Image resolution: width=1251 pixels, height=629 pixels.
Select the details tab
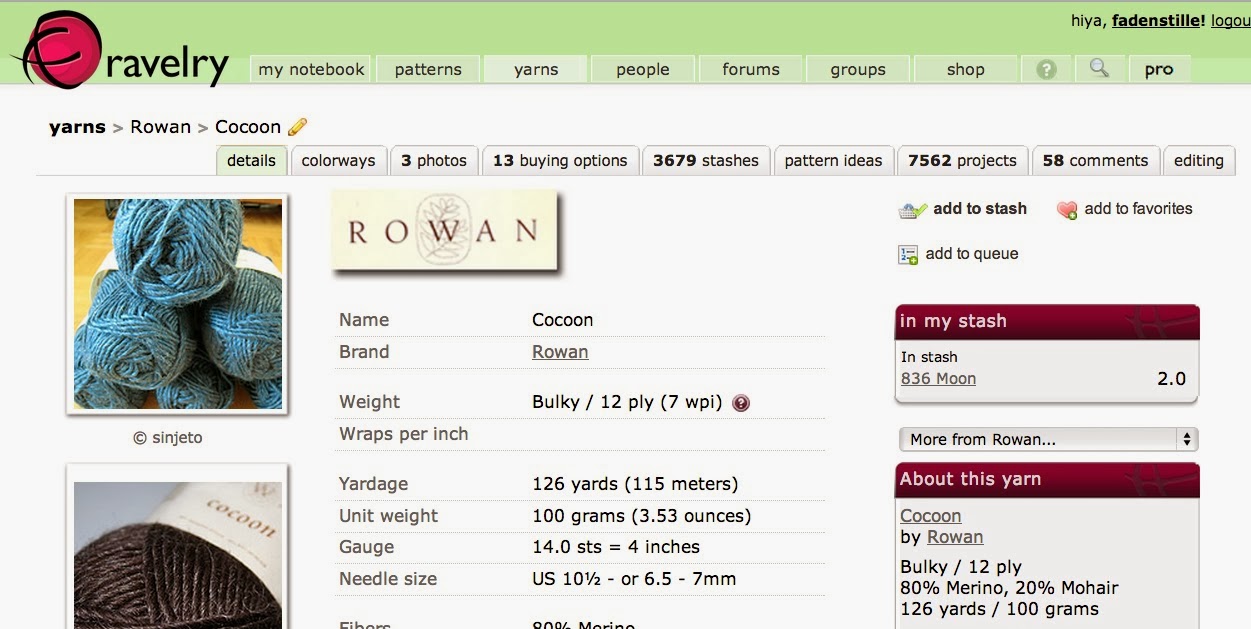[x=251, y=161]
